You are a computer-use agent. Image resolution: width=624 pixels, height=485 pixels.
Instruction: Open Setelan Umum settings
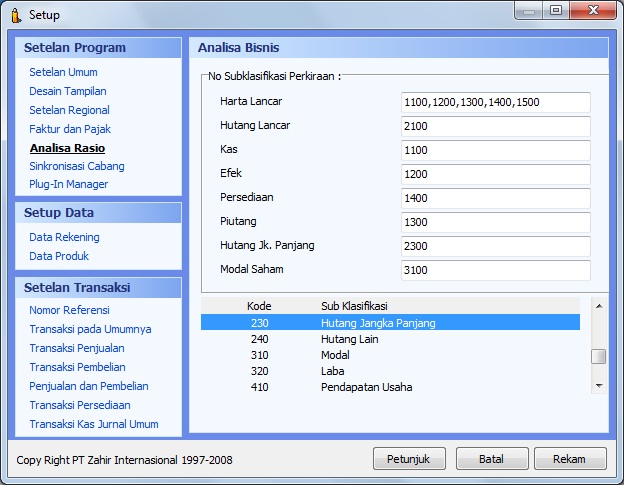pos(63,72)
